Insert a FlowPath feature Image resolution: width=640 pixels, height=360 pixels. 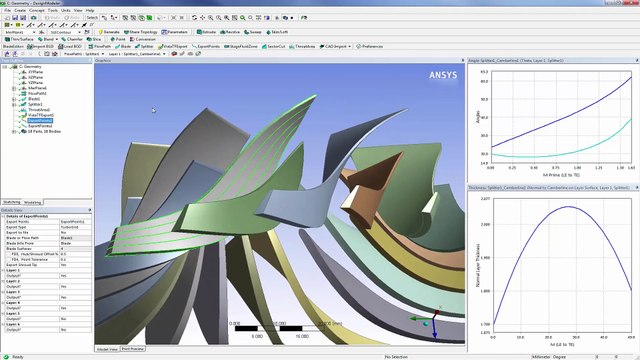(x=99, y=47)
